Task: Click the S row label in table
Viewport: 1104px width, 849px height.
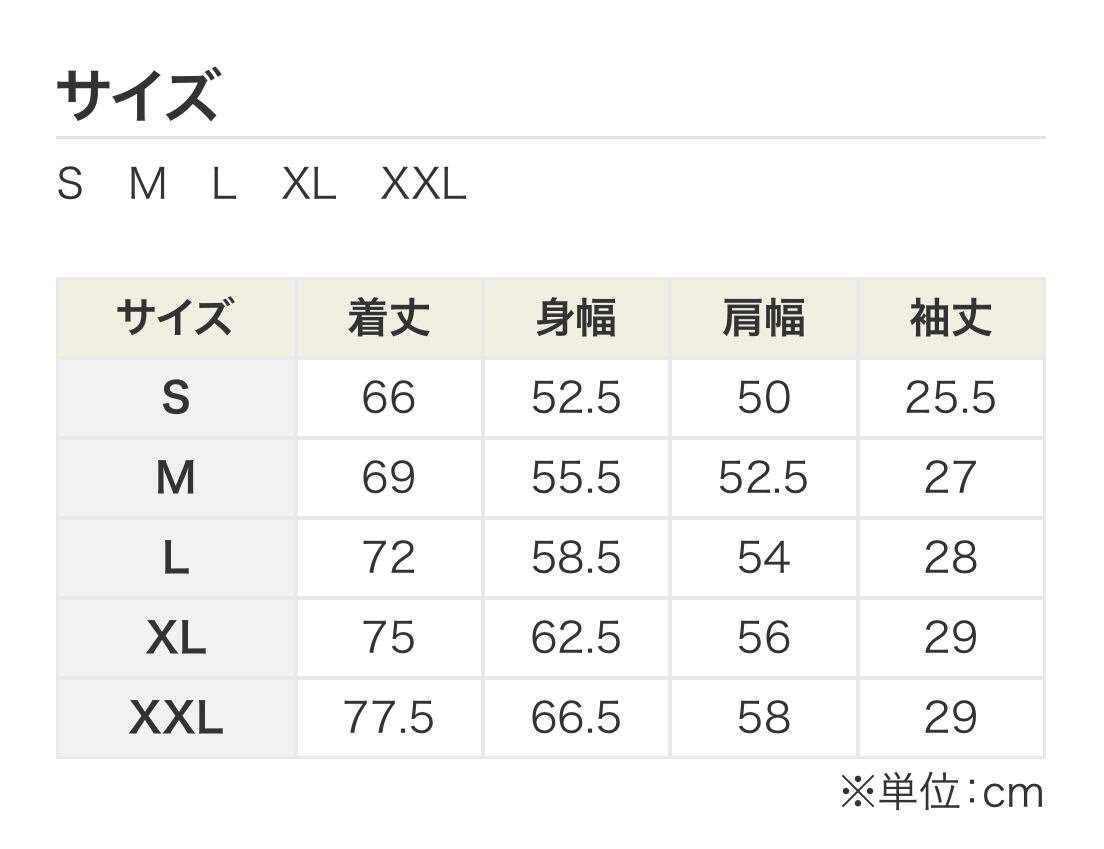Action: point(175,399)
